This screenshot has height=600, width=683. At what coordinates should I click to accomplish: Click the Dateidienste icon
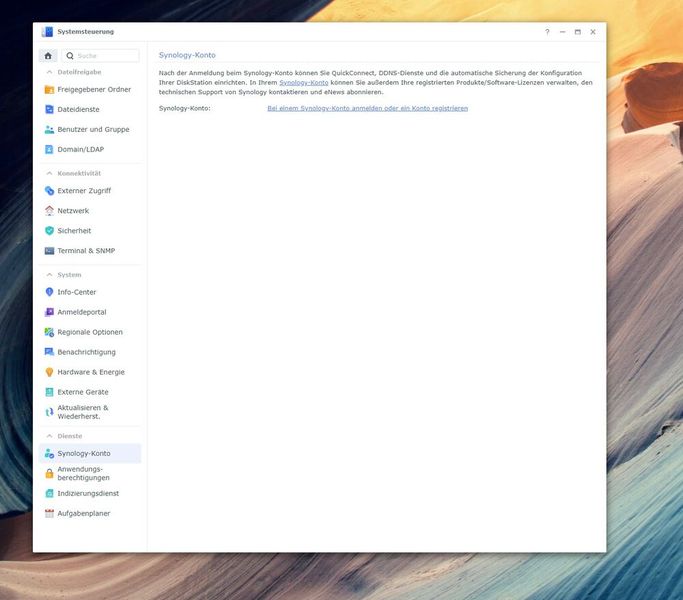tap(49, 109)
